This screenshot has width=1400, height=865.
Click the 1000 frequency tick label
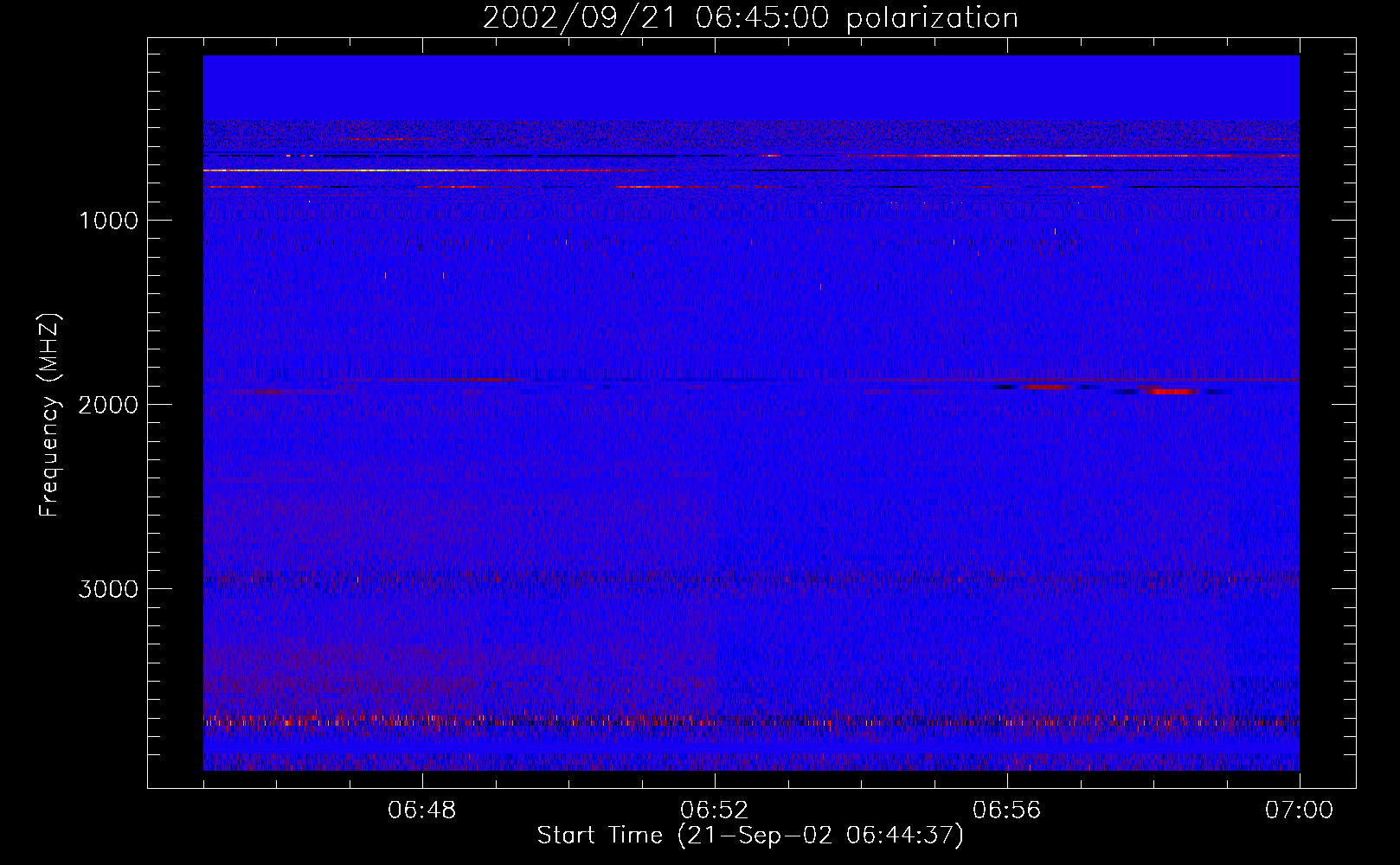coord(108,221)
